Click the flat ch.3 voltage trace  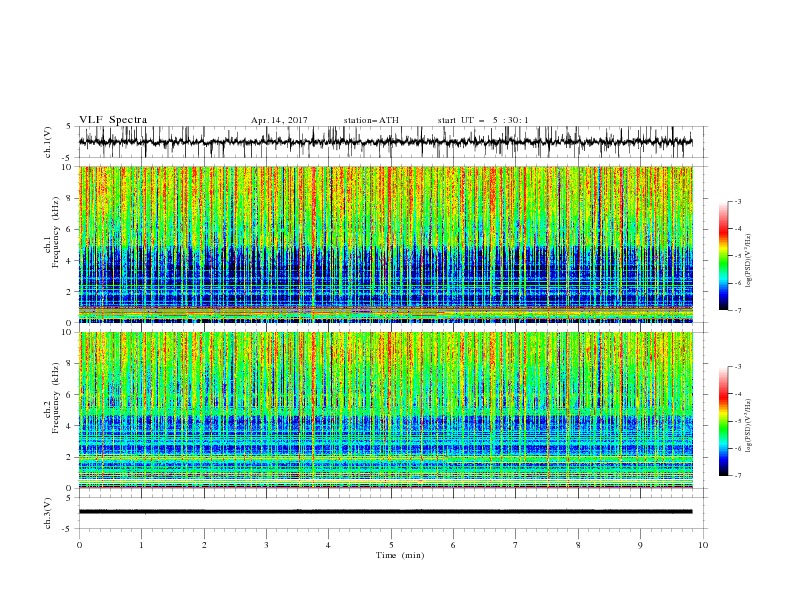click(x=385, y=512)
